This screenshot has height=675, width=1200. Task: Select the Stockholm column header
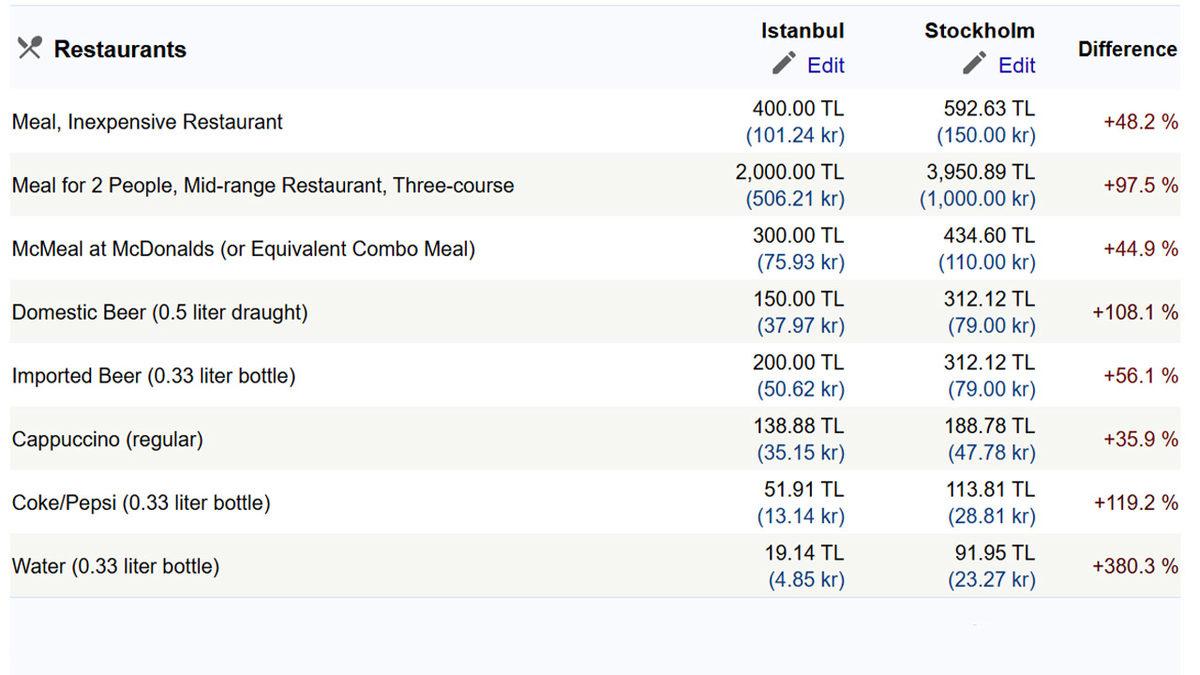pyautogui.click(x=979, y=31)
